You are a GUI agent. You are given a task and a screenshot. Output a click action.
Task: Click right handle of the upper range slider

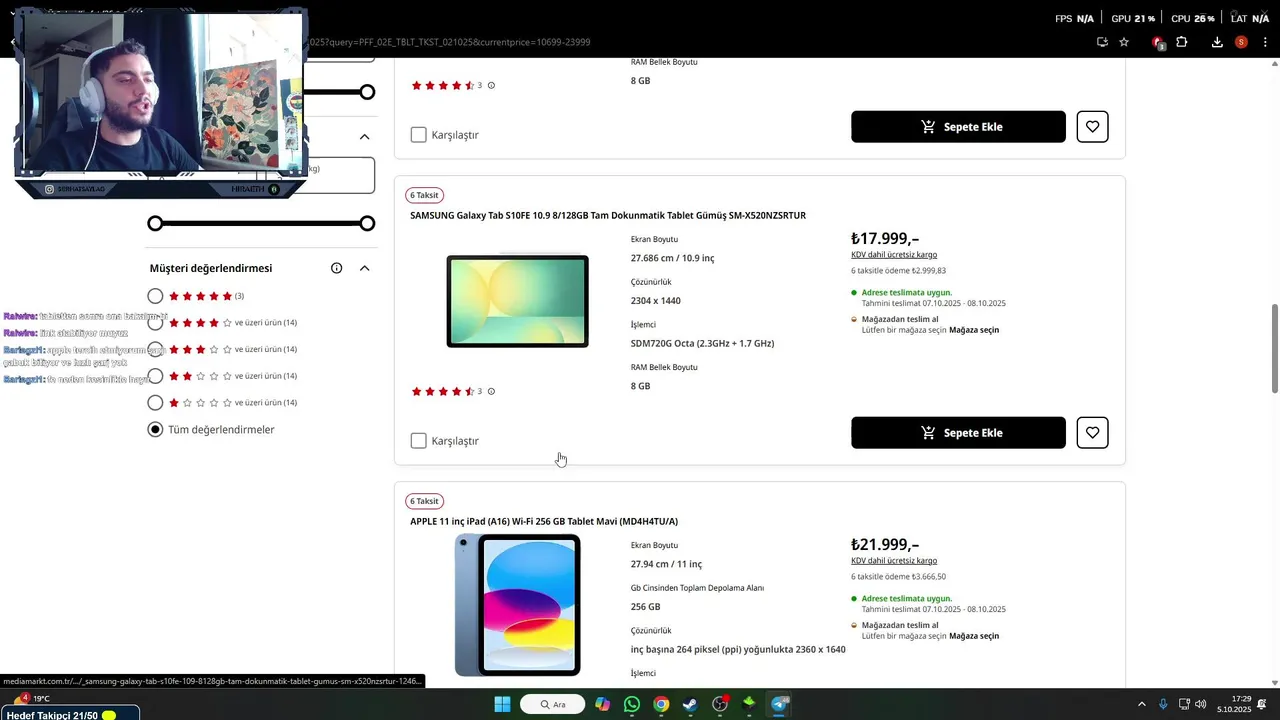(367, 92)
